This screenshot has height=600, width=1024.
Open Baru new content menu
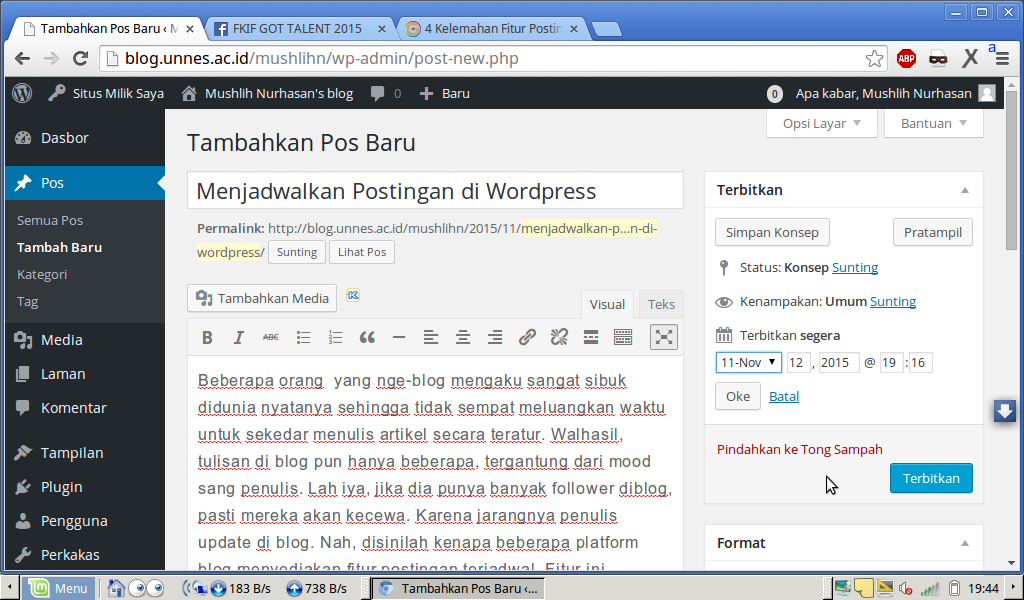(445, 93)
